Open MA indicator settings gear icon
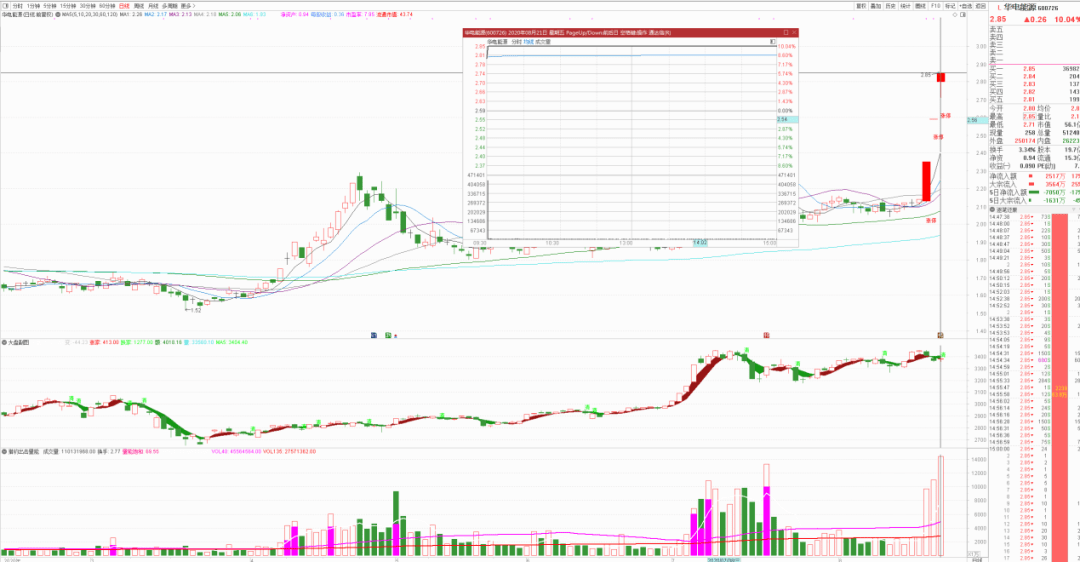Image resolution: width=1080 pixels, height=562 pixels. [x=58, y=14]
